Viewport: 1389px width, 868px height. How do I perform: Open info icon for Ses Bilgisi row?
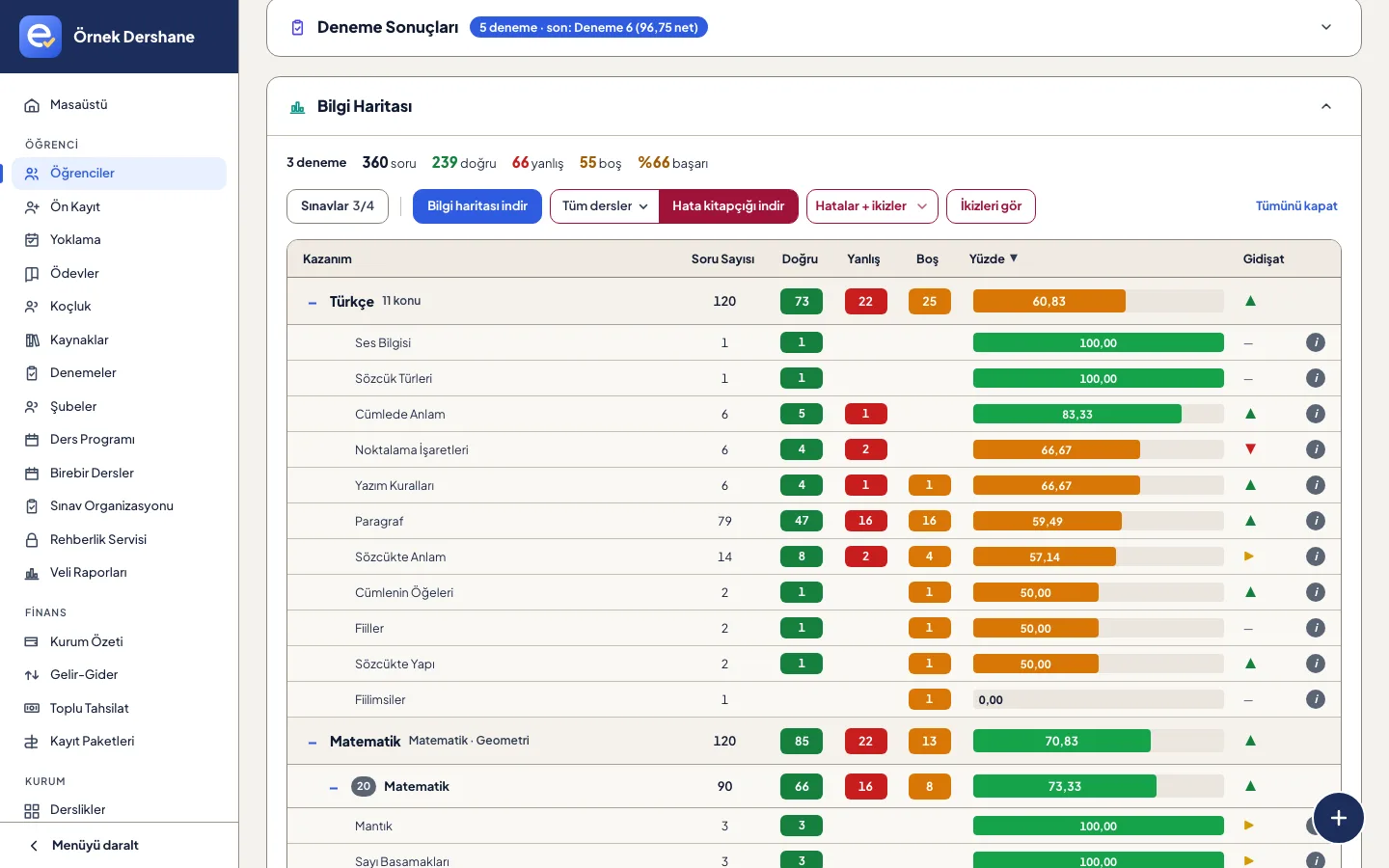(x=1316, y=342)
